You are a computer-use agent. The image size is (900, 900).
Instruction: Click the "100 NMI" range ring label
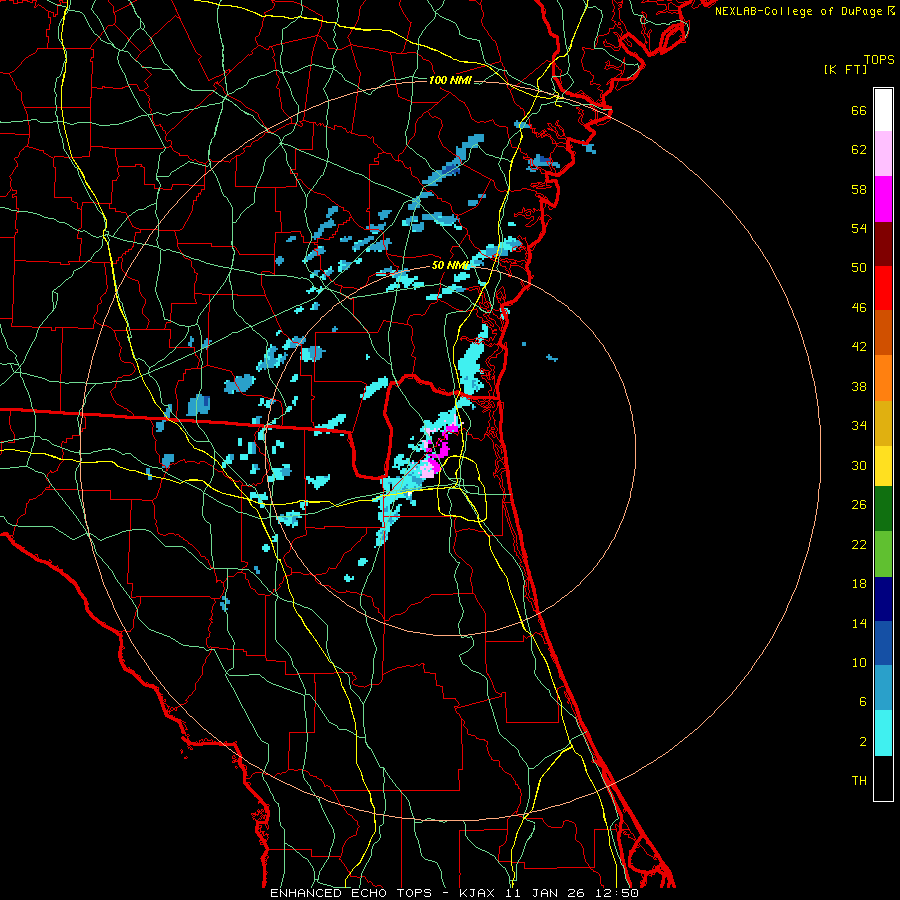click(x=450, y=80)
